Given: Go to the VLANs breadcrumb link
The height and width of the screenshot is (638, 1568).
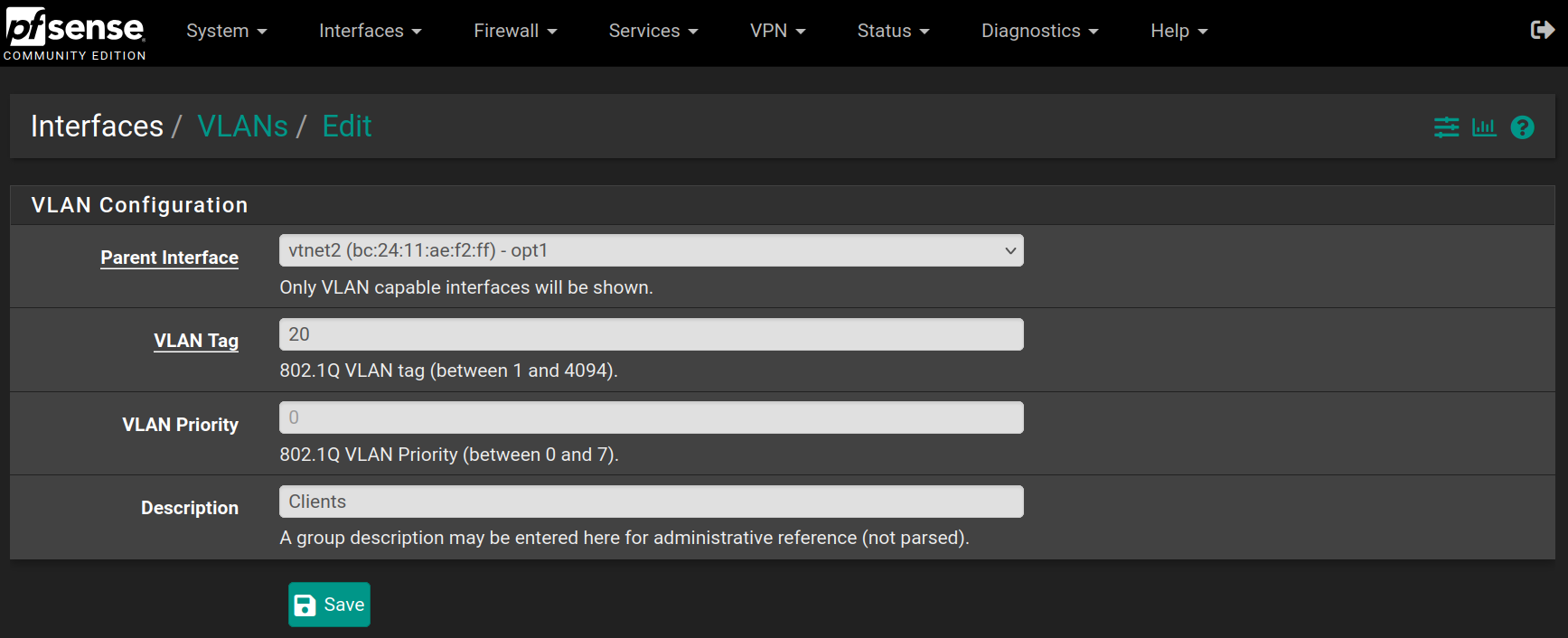Looking at the screenshot, I should coord(242,126).
